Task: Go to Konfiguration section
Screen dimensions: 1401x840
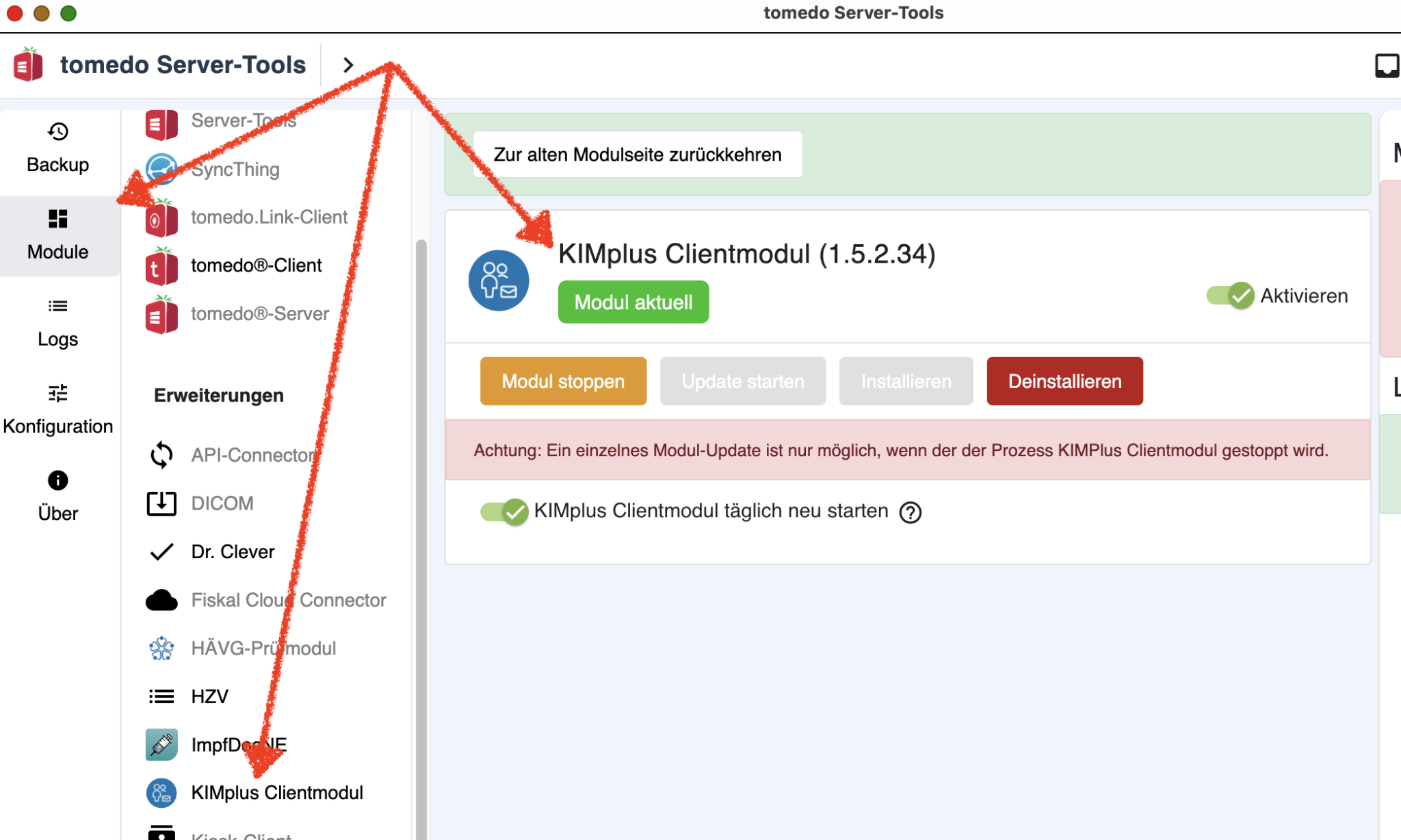Action: click(58, 410)
